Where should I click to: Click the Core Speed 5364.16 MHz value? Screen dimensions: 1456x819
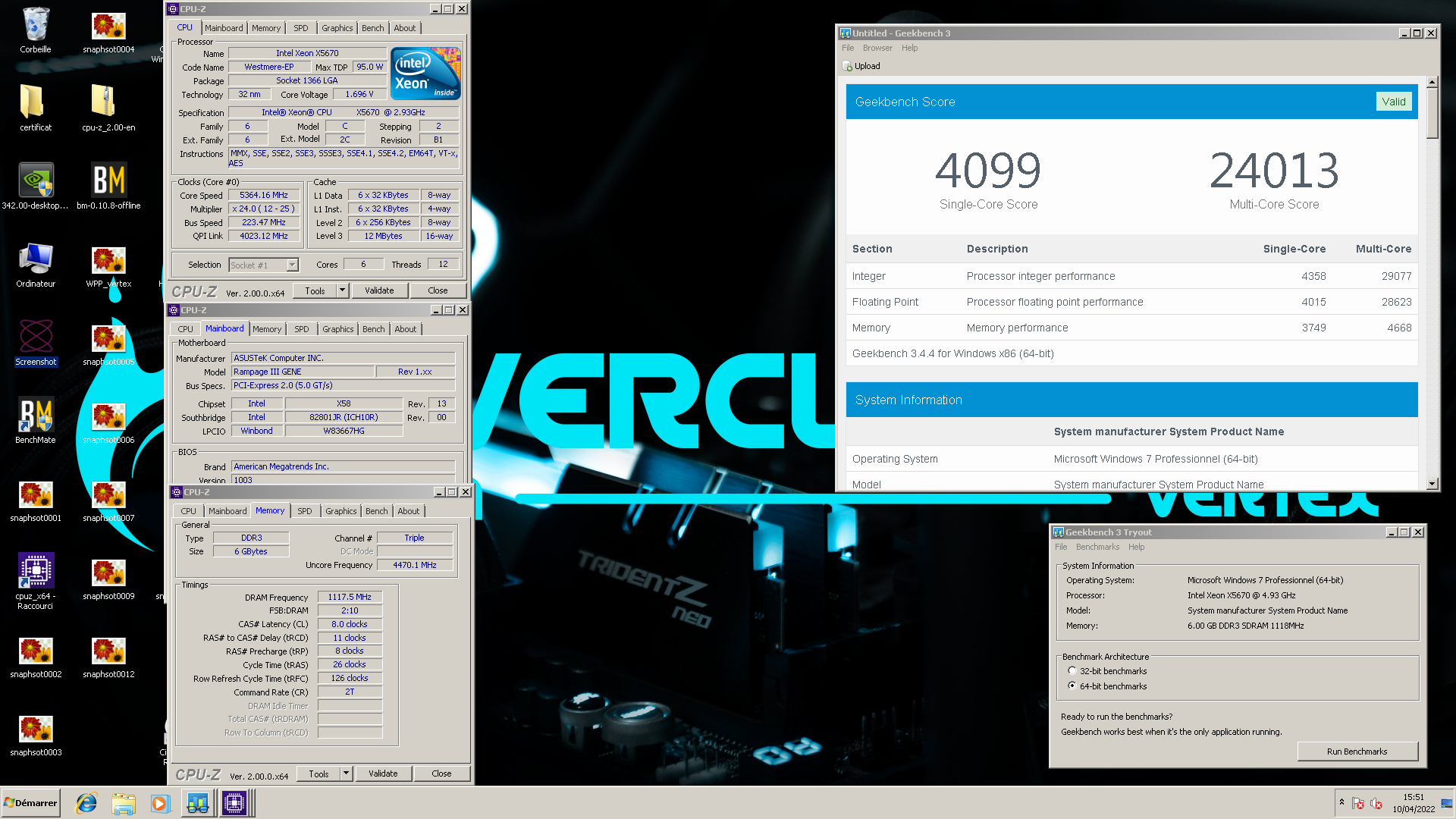[x=264, y=195]
